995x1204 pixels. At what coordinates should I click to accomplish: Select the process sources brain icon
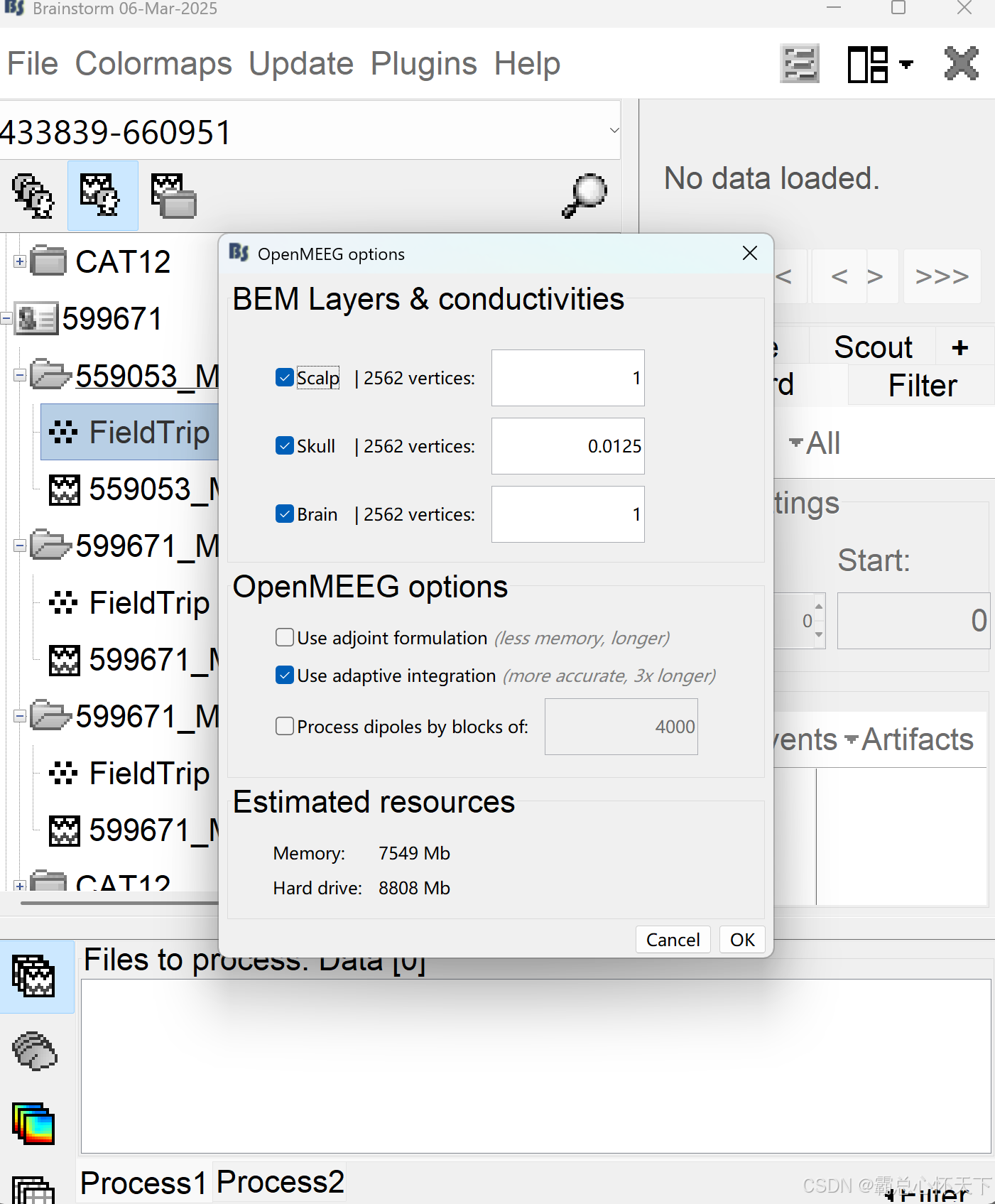(x=34, y=1051)
